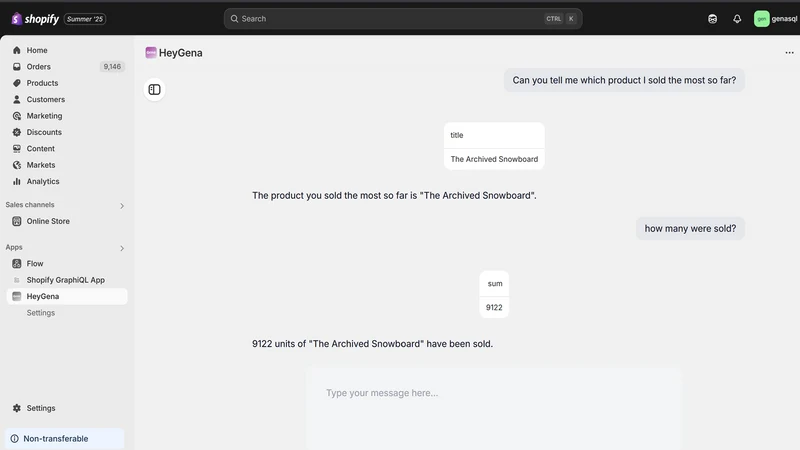This screenshot has height=450, width=800.
Task: Click the Shopify GraphiQL App icon
Action: click(x=17, y=280)
